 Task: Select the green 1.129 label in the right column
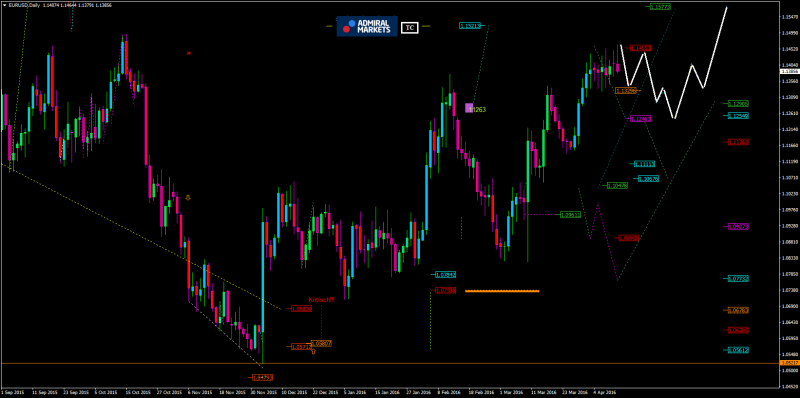click(738, 103)
